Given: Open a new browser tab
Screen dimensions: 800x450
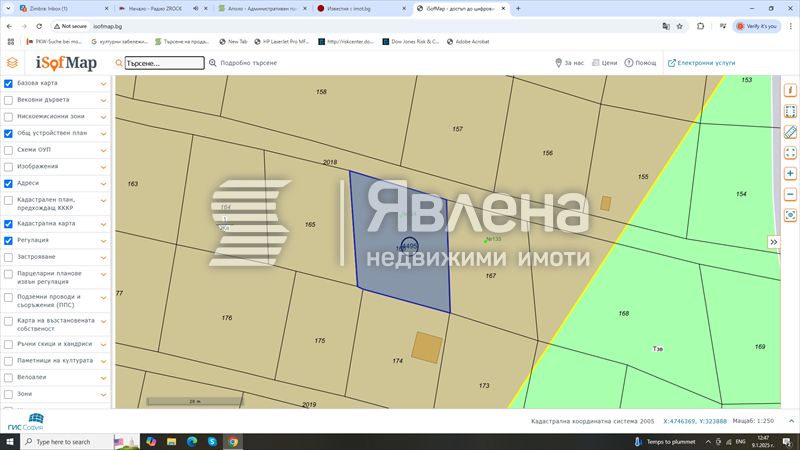Looking at the screenshot, I should (x=518, y=9).
